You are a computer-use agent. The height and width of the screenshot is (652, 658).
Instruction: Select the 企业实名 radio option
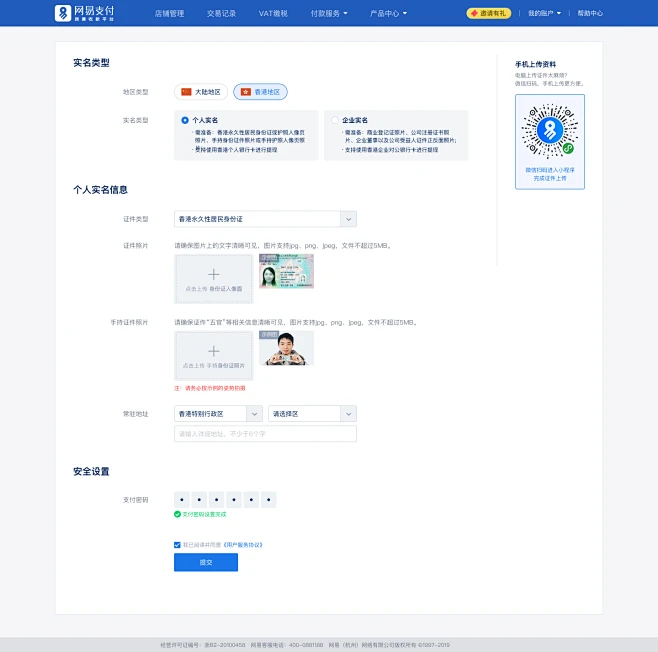click(x=336, y=120)
